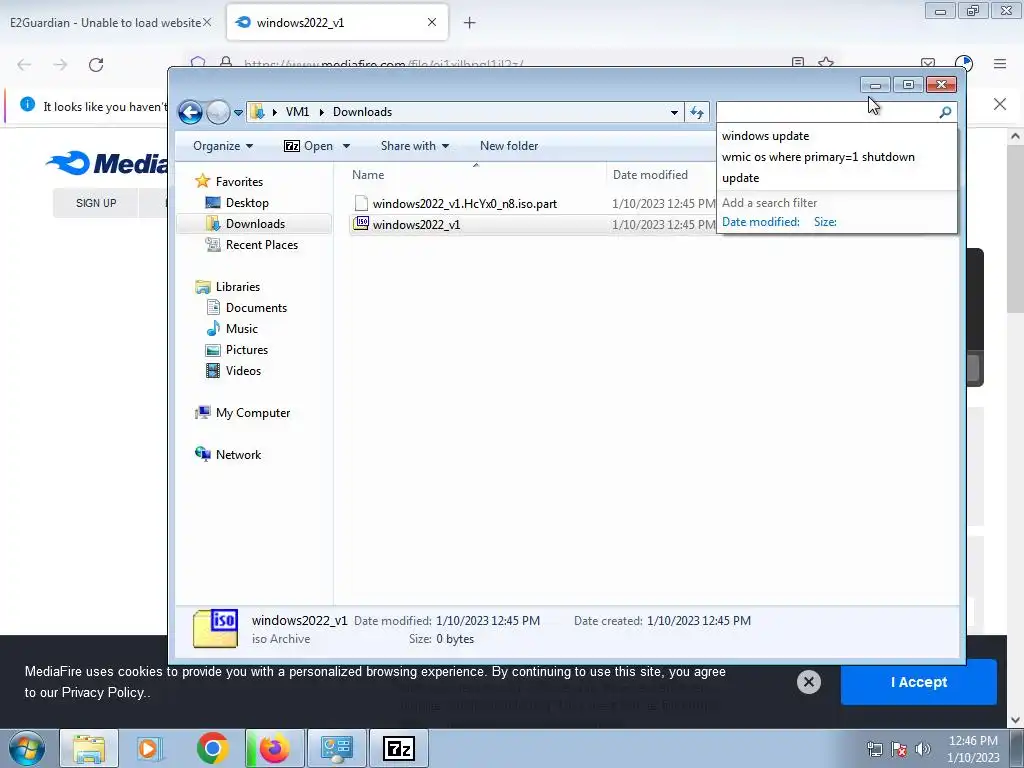Viewport: 1024px width, 768px height.
Task: Click large iso icon in details pane
Action: tap(216, 628)
